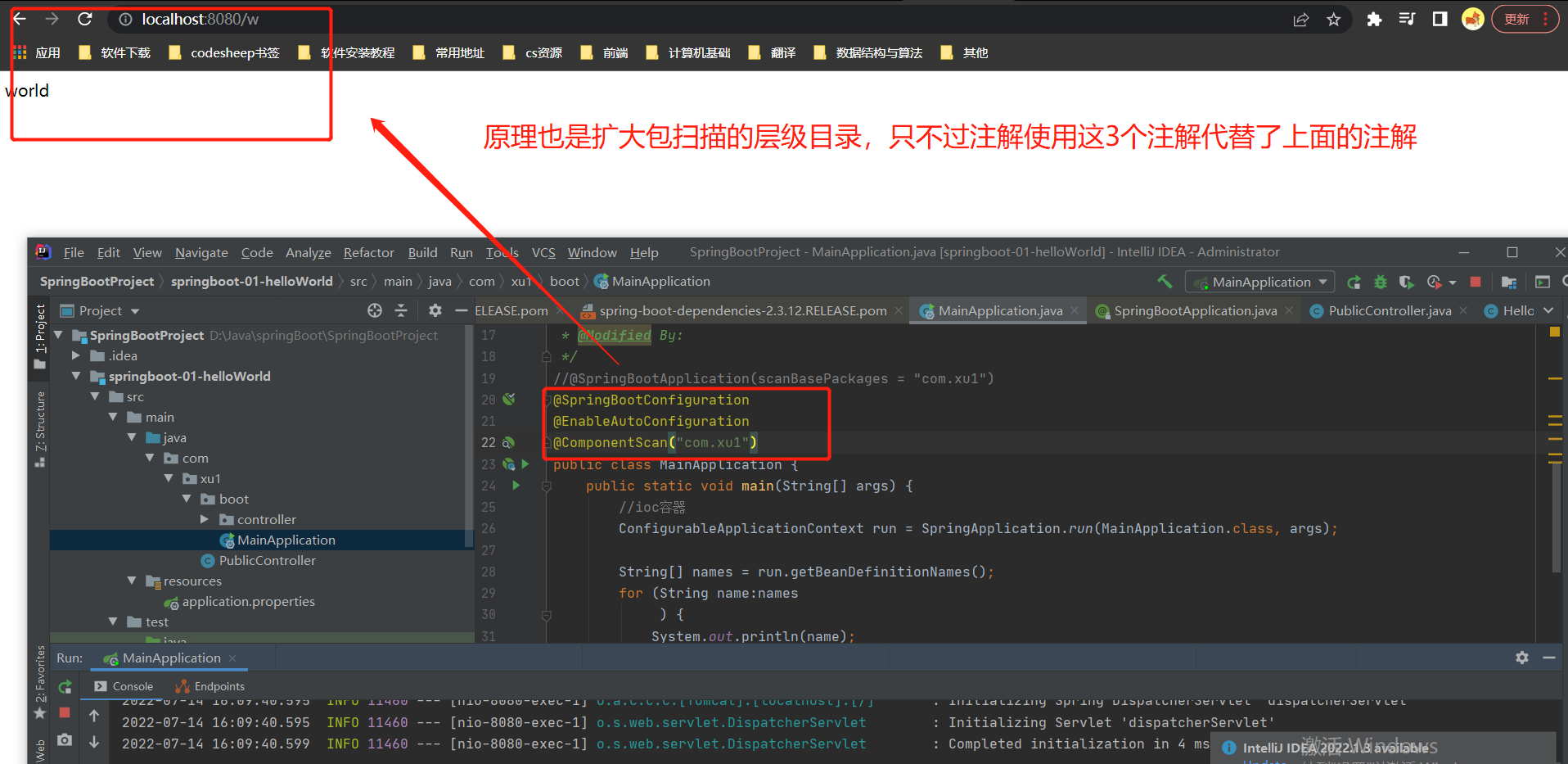Open the Build menu
Image resolution: width=1568 pixels, height=764 pixels.
click(x=422, y=252)
